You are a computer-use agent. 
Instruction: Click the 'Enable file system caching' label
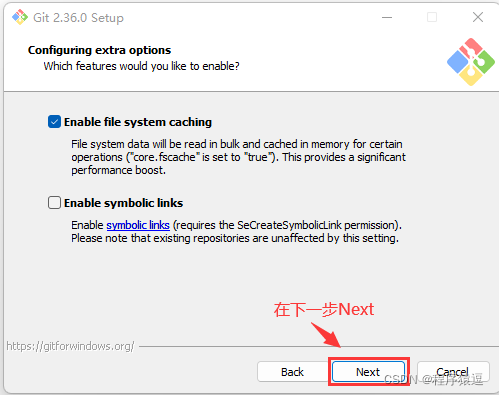coord(138,122)
